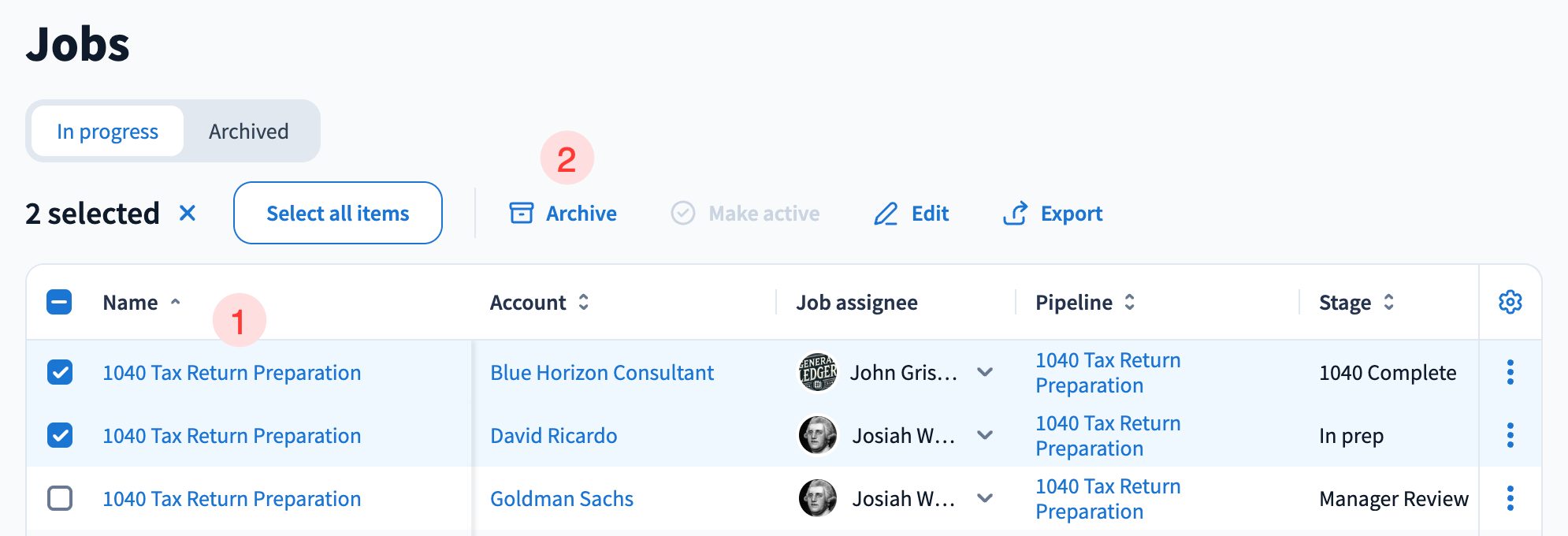1568x536 pixels.
Task: Toggle the header select-all checkbox
Action: [59, 302]
